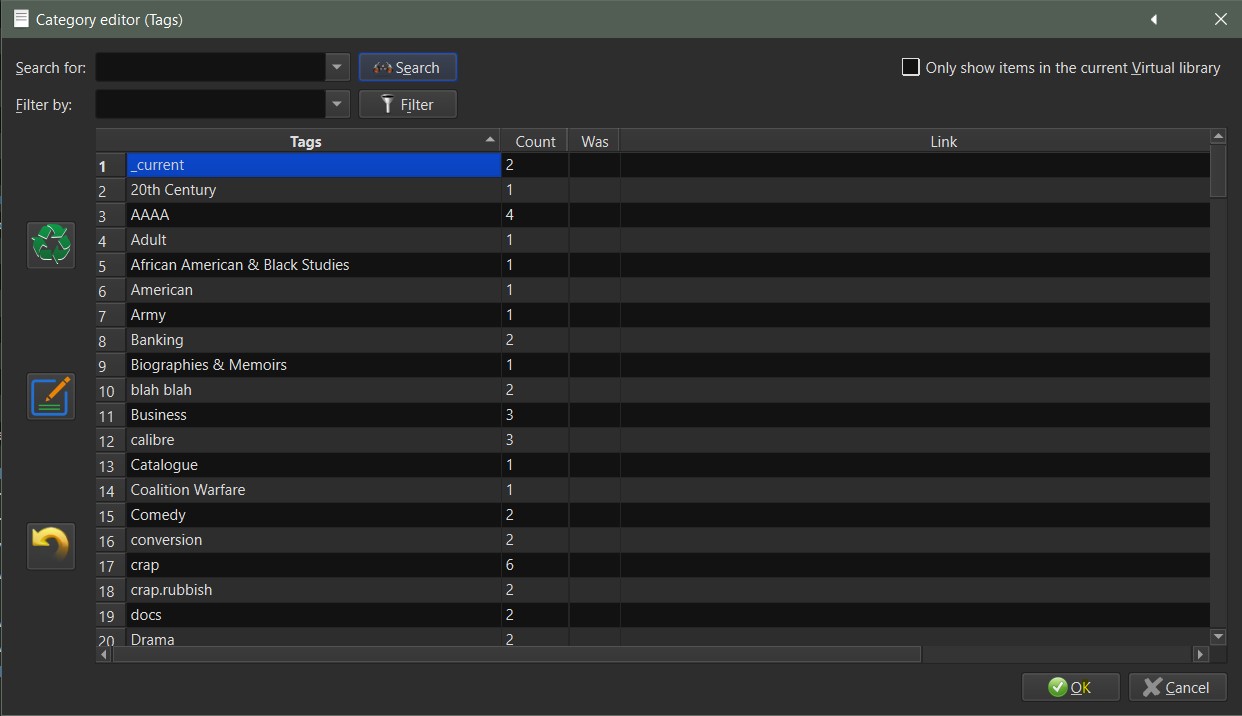This screenshot has width=1242, height=716.
Task: Click the rename tag pencil icon
Action: (x=51, y=397)
